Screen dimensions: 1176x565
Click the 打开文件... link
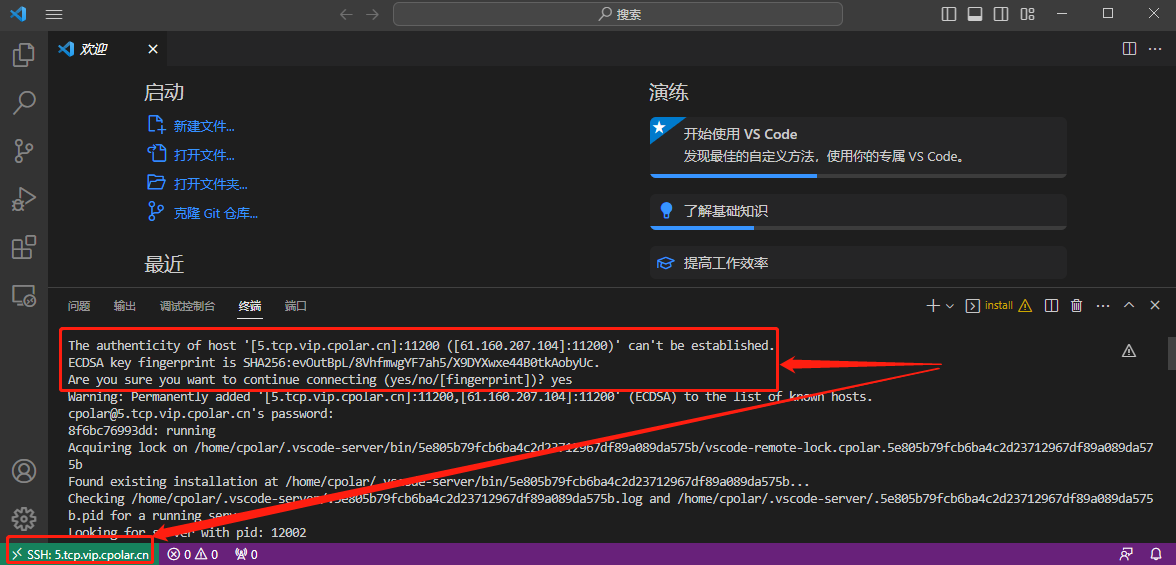(x=204, y=155)
